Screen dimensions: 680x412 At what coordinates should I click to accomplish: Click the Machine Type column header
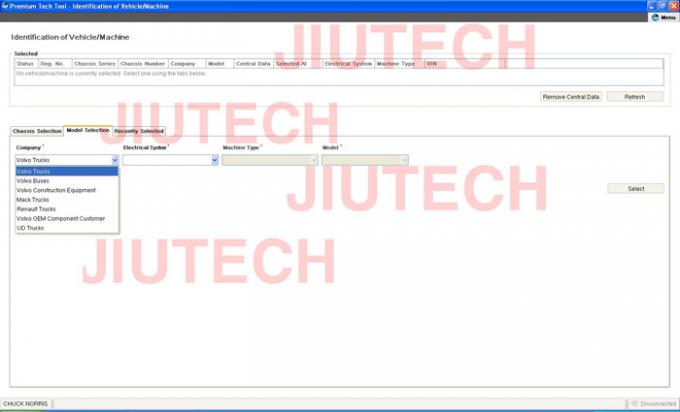coord(399,64)
